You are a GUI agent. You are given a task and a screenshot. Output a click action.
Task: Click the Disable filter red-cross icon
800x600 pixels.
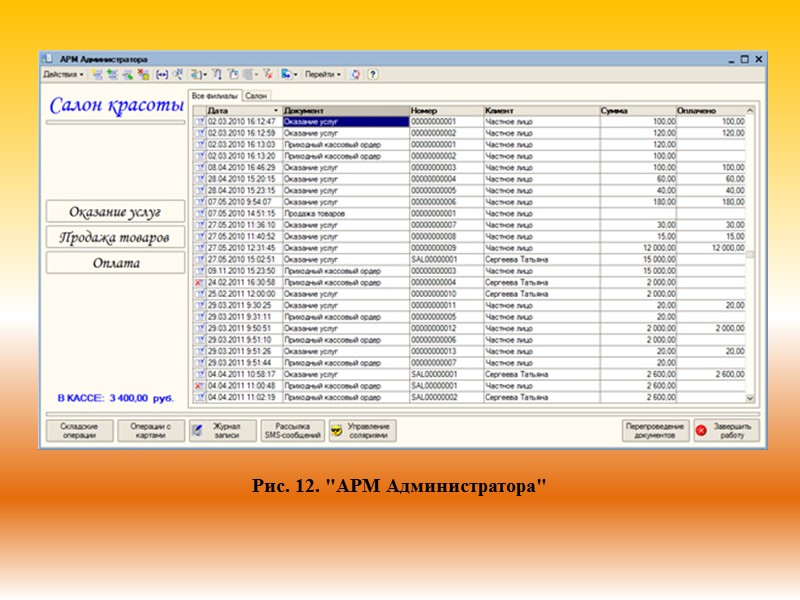coord(268,74)
